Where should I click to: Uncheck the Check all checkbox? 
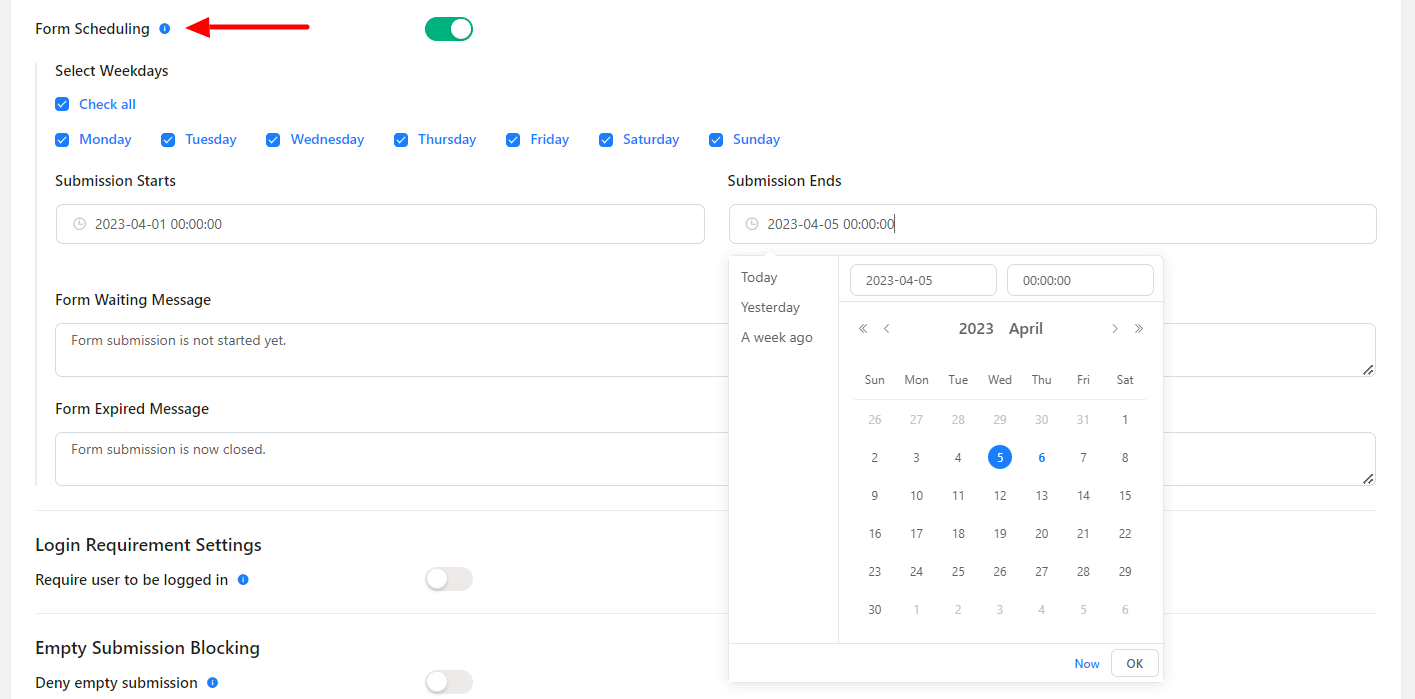[x=62, y=104]
